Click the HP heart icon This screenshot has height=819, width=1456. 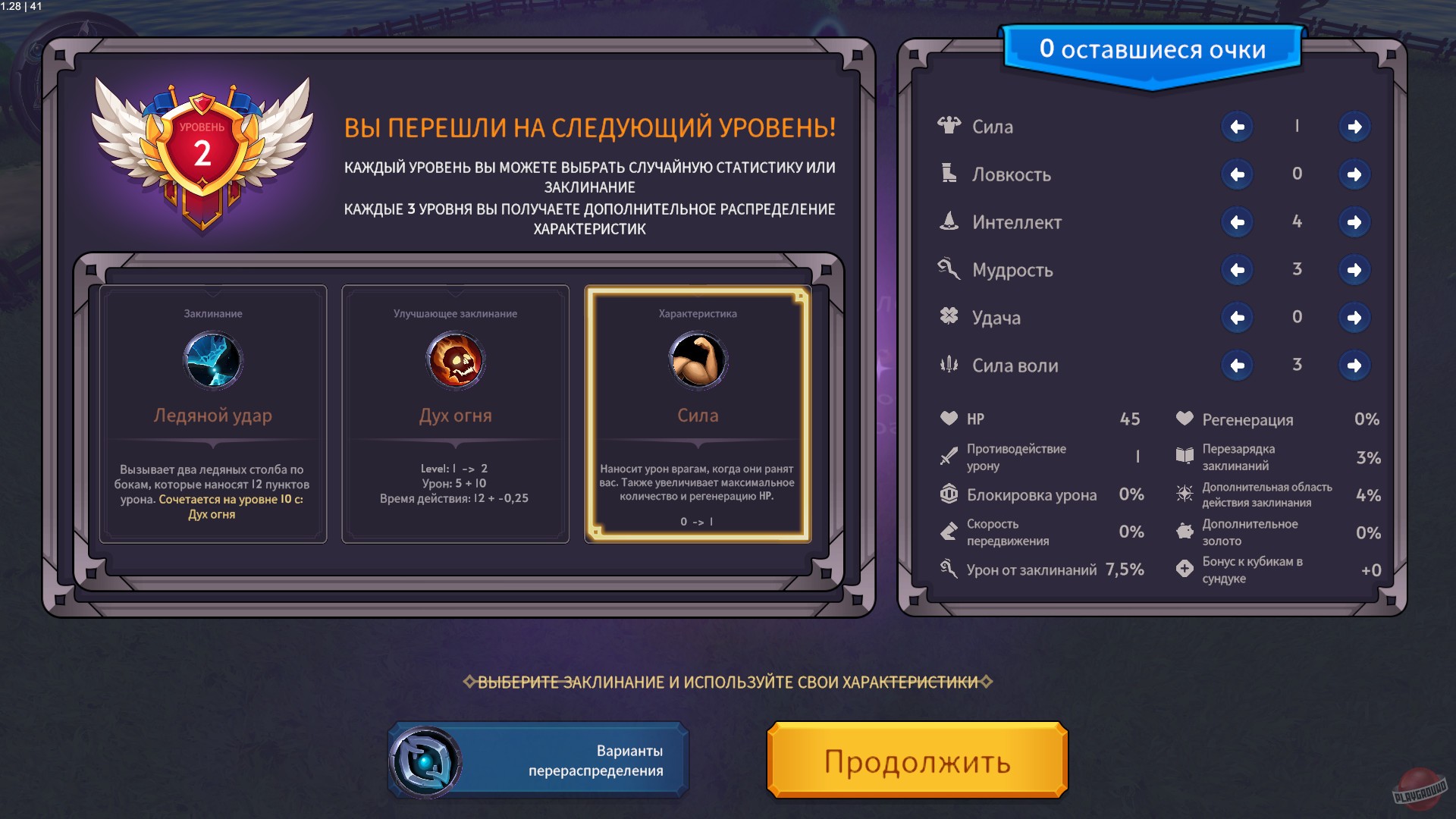950,418
